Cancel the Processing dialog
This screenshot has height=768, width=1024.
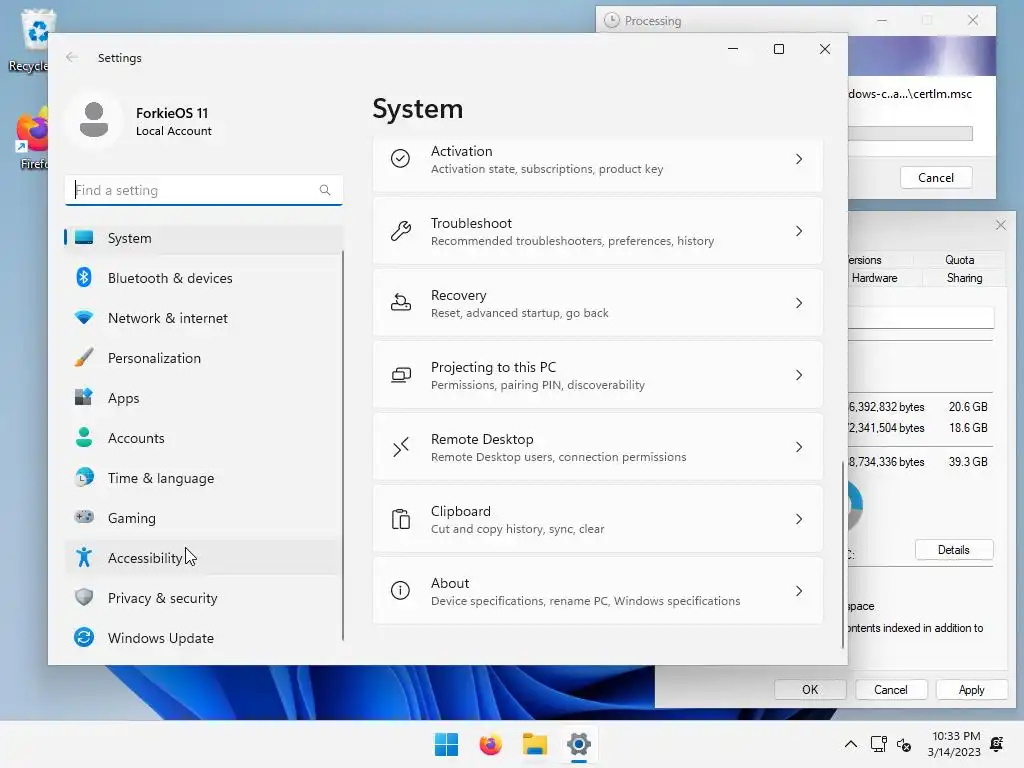coord(936,178)
